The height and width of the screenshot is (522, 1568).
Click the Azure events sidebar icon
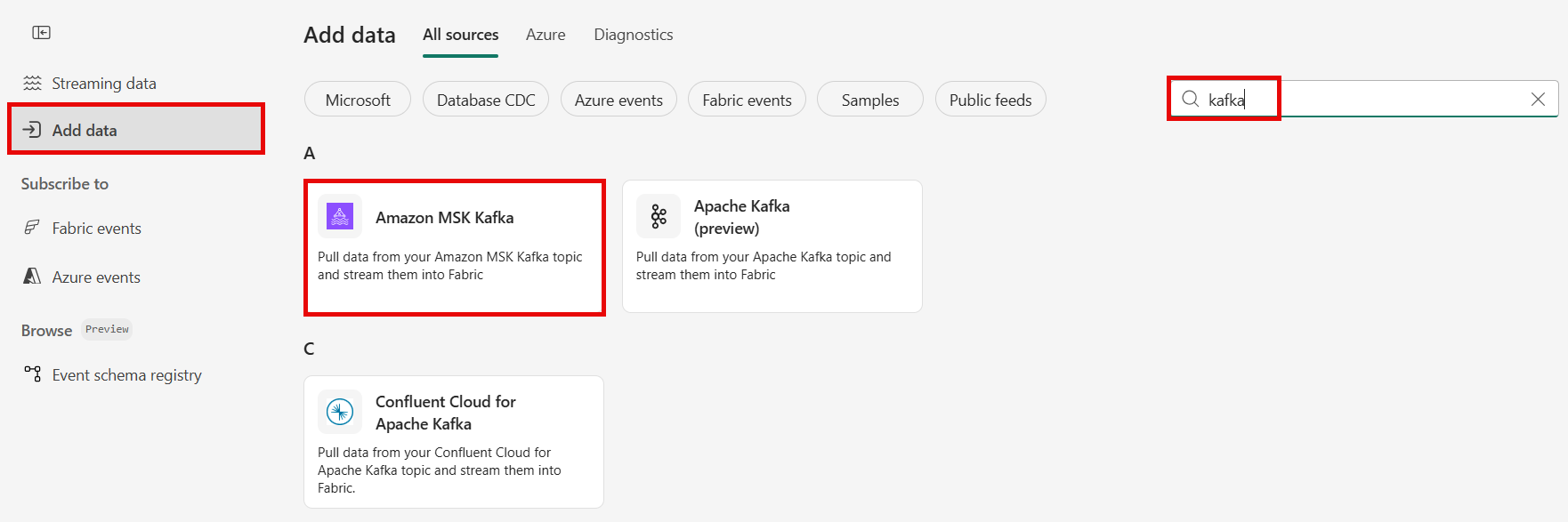tap(33, 277)
